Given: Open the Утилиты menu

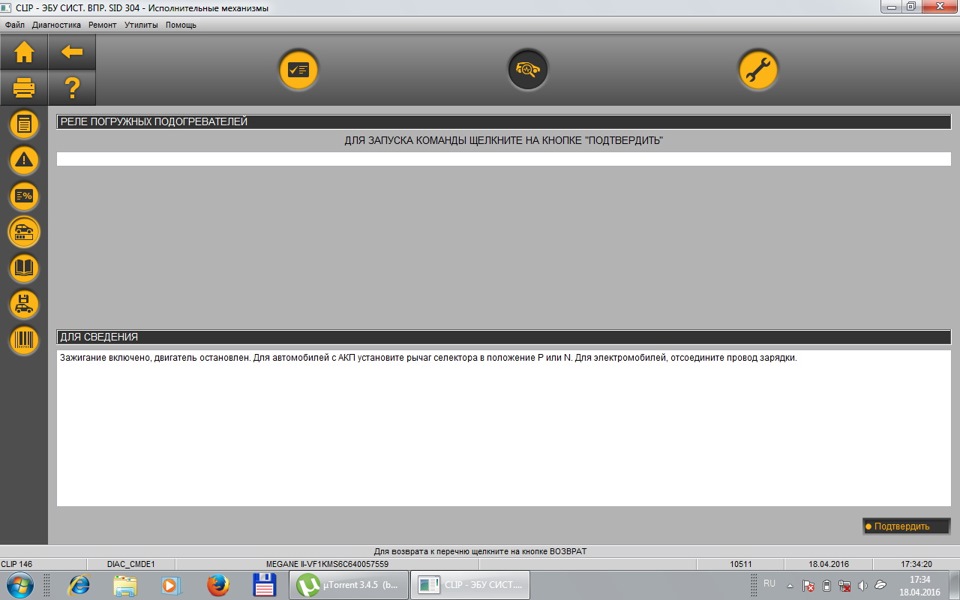Looking at the screenshot, I should coord(141,25).
